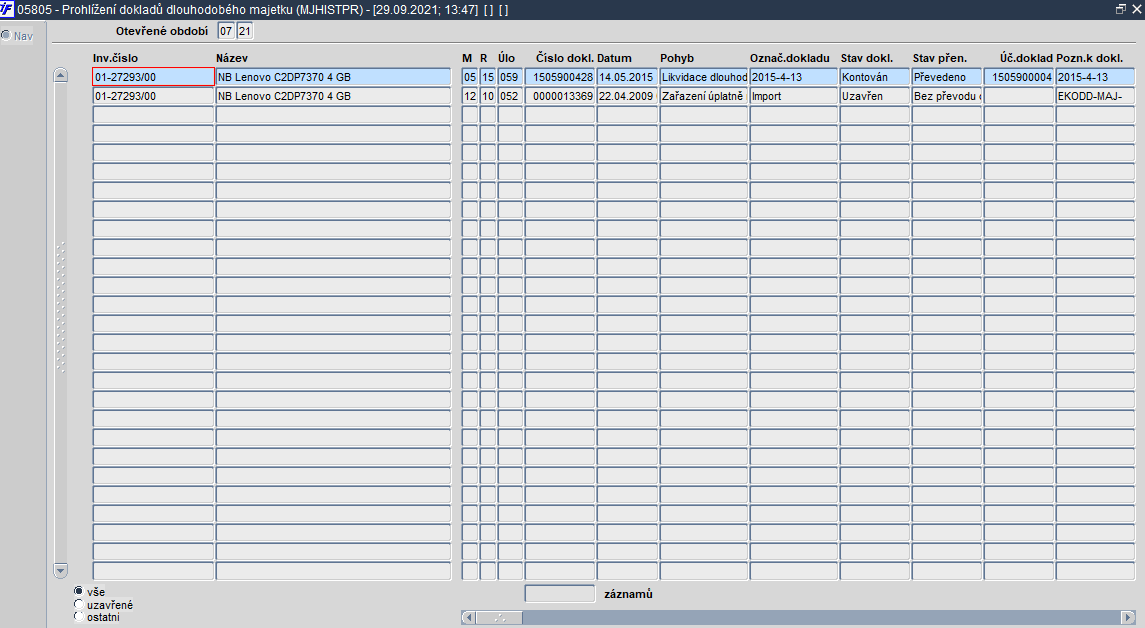Click the 'Převedeno' transfer status cell
Viewport: 1145px width, 628px height.
pos(946,77)
